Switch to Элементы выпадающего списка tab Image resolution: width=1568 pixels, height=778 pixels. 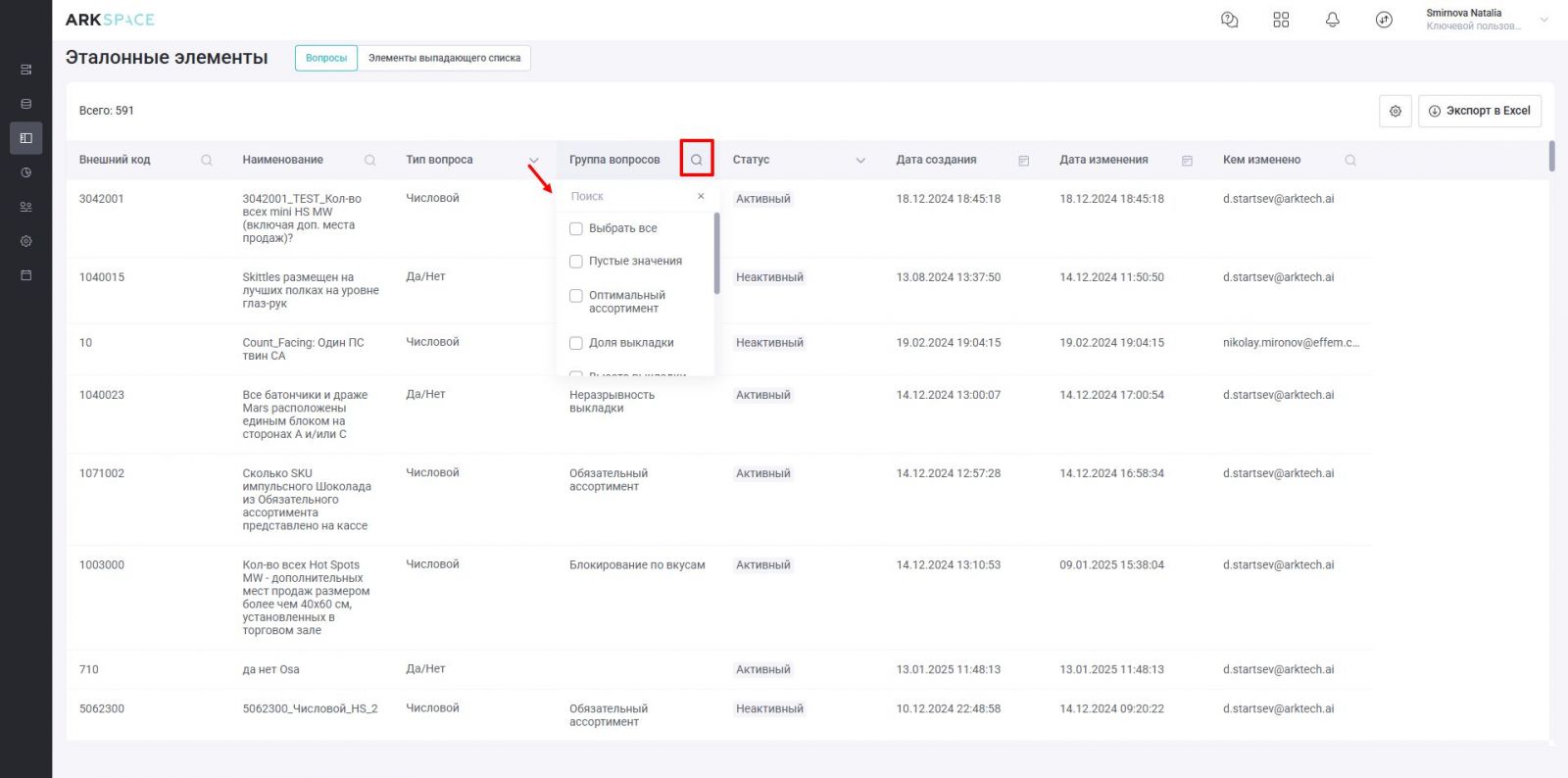point(444,58)
